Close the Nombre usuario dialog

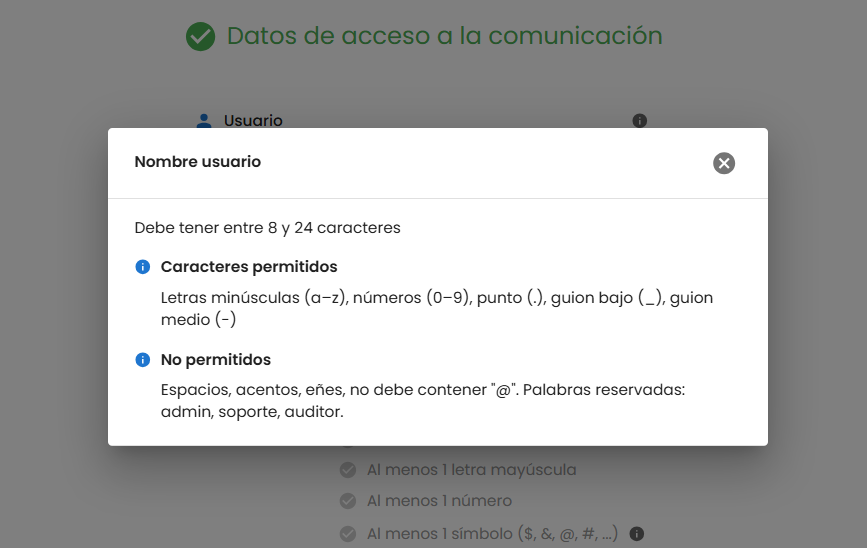(x=724, y=163)
